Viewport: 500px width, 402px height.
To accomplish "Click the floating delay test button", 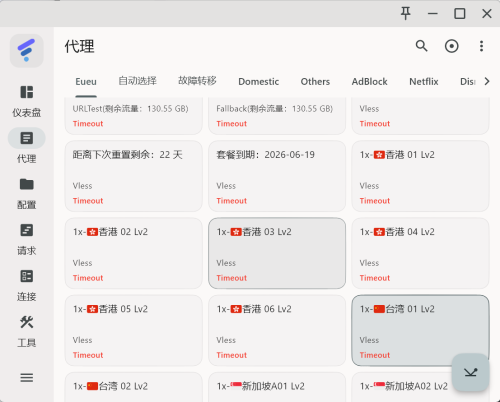I will [470, 372].
